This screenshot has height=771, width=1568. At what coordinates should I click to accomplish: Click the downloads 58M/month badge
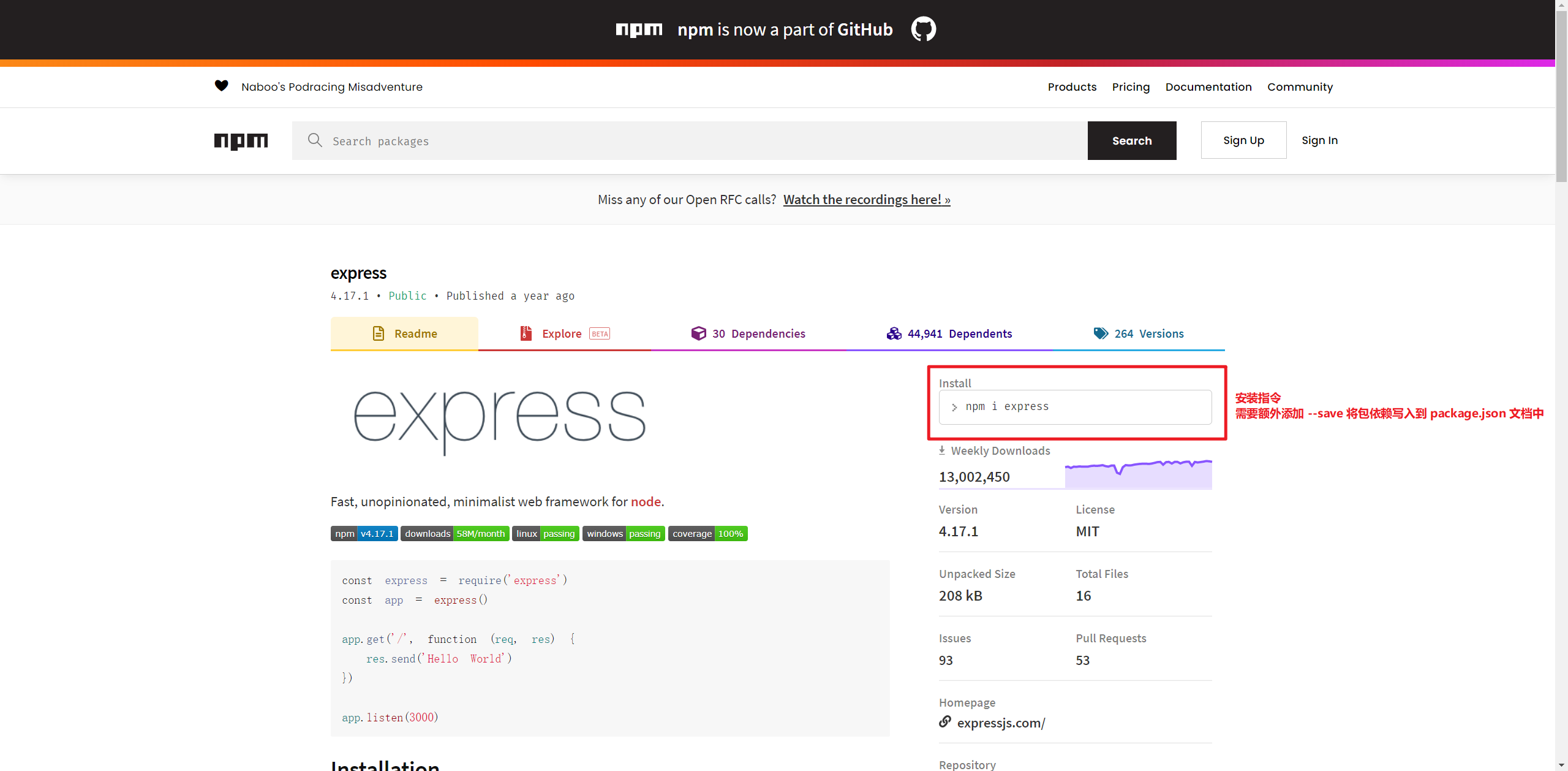455,534
